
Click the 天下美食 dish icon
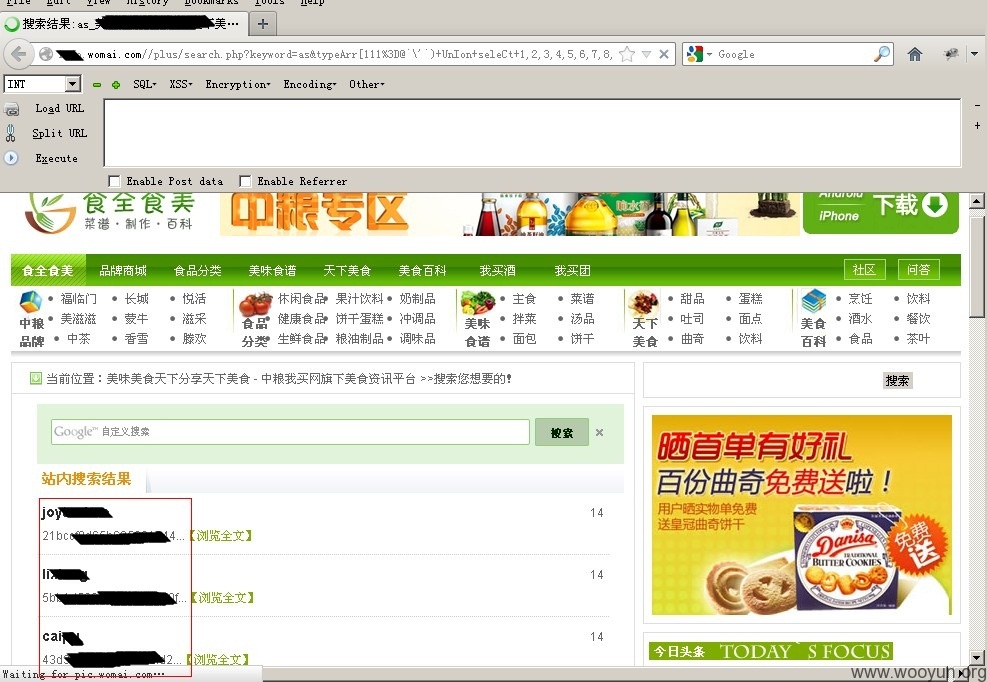point(643,303)
